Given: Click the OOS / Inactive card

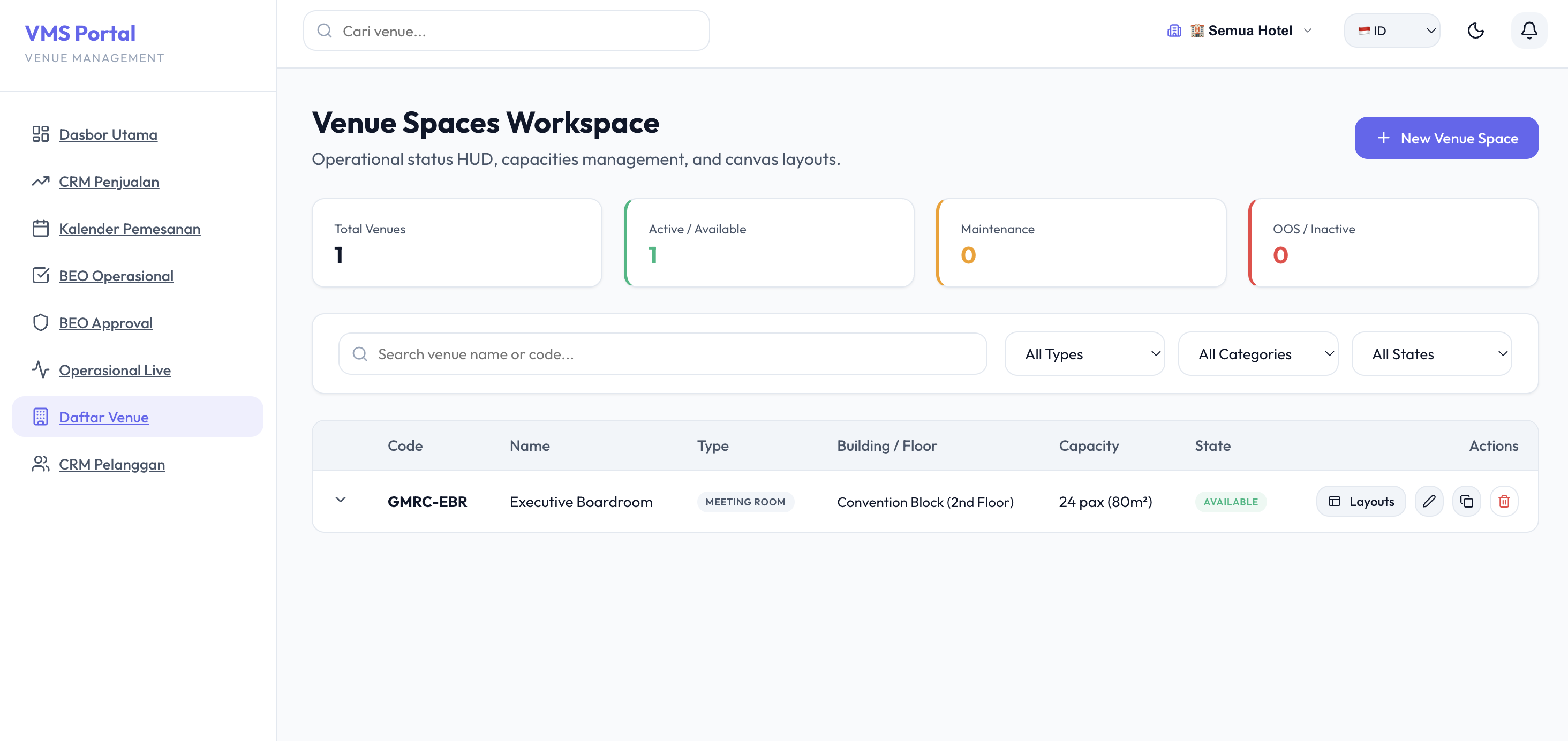Looking at the screenshot, I should pos(1393,243).
